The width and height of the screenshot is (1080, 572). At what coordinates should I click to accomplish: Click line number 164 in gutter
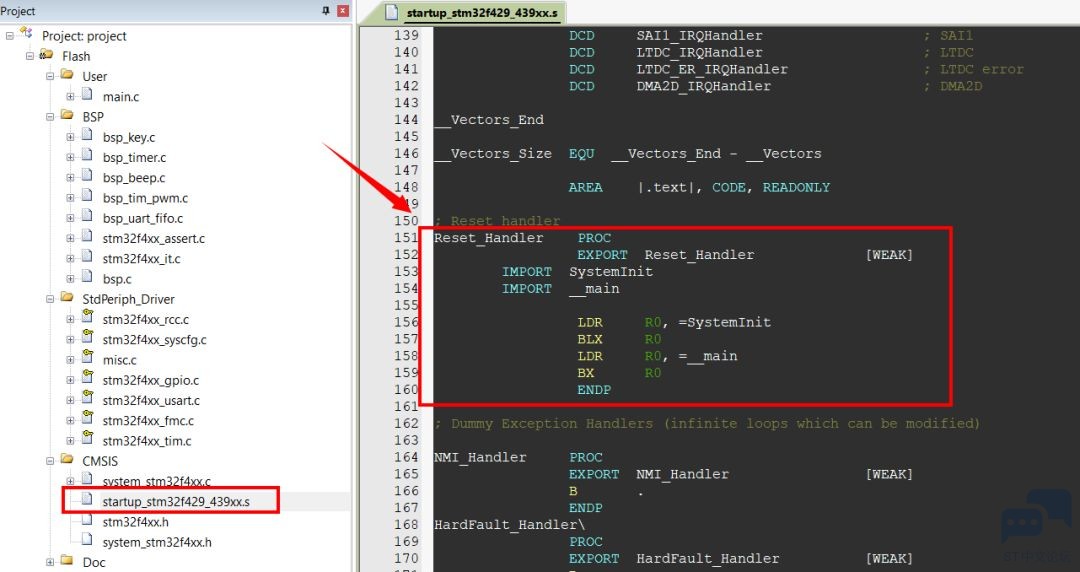click(x=406, y=457)
